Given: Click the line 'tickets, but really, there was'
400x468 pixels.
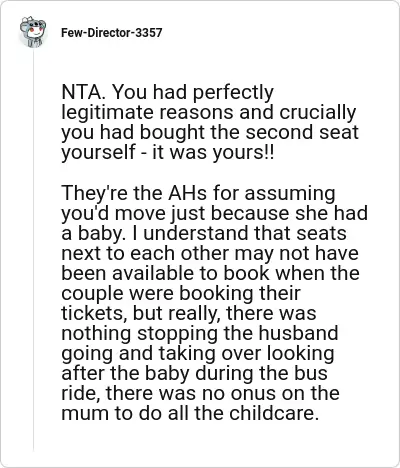Looking at the screenshot, I should point(189,313).
